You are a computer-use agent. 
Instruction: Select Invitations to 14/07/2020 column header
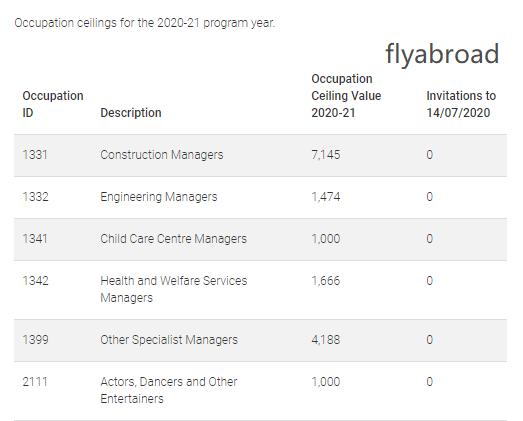point(461,104)
